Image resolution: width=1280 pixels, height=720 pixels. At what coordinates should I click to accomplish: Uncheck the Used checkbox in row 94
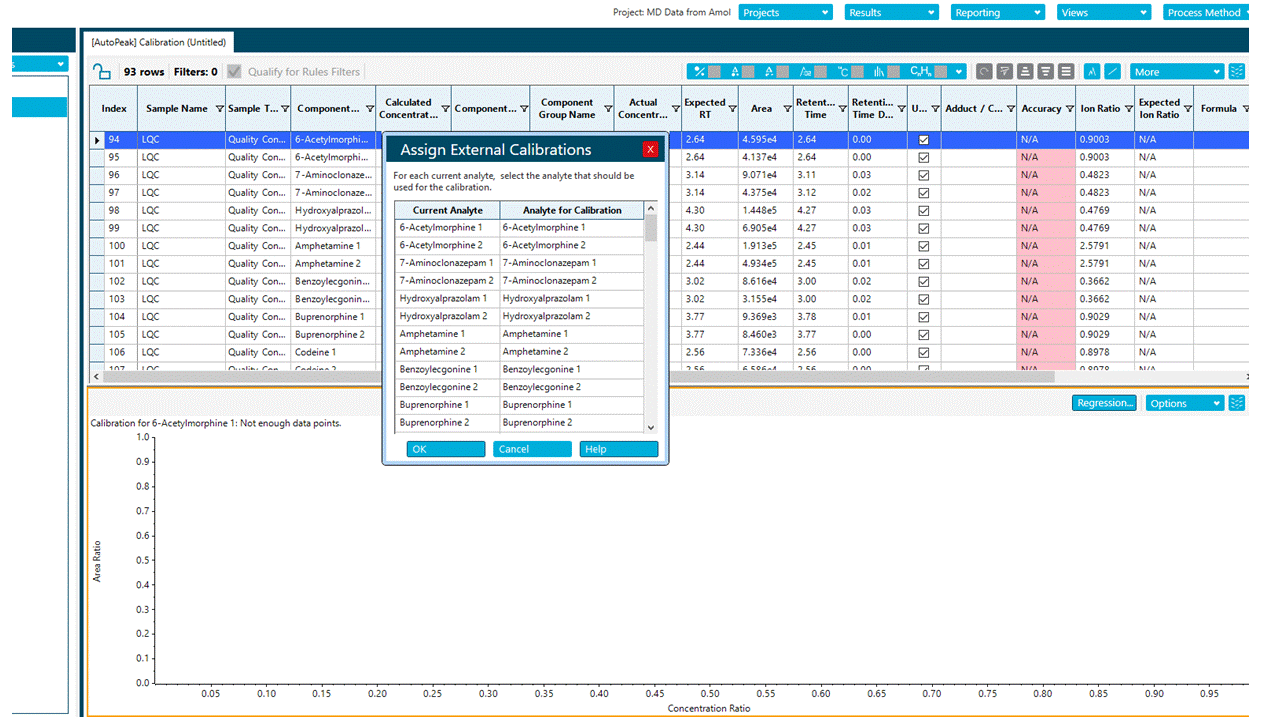pyautogui.click(x=923, y=141)
